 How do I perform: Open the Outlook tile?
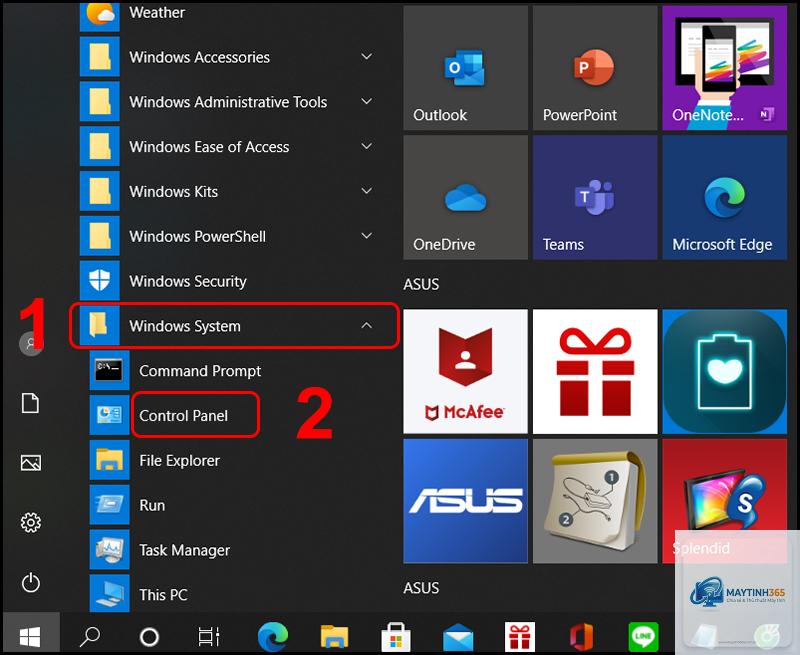[465, 68]
